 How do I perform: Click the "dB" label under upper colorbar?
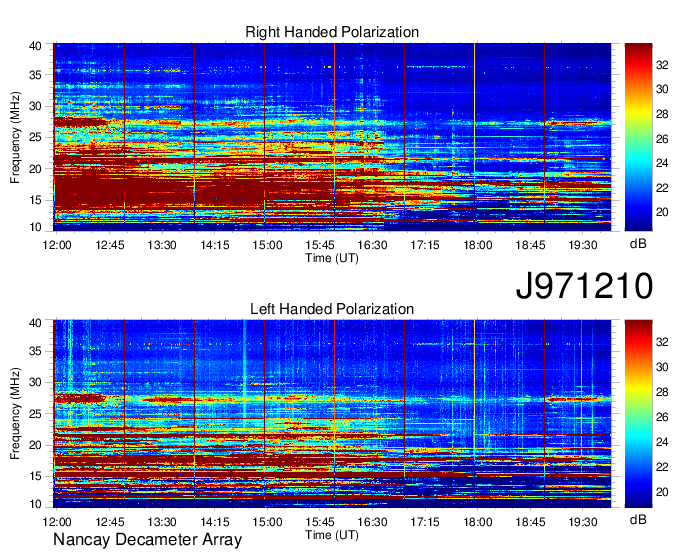pos(638,244)
